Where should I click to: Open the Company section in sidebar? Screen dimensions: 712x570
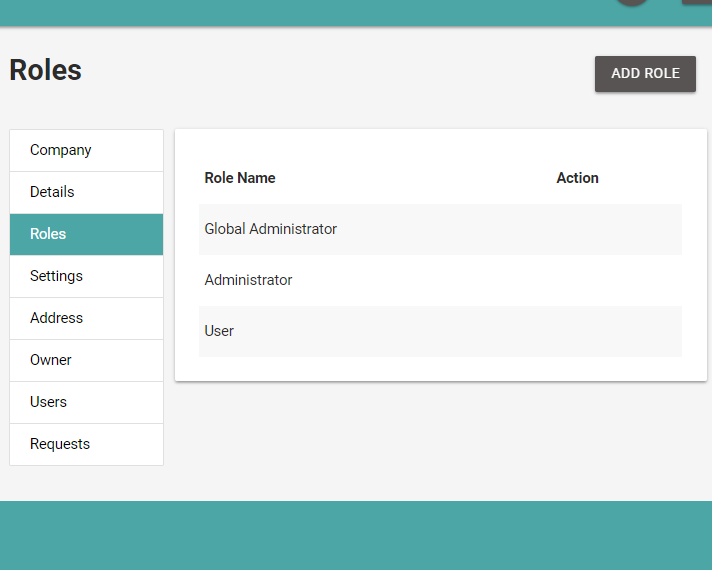point(86,150)
